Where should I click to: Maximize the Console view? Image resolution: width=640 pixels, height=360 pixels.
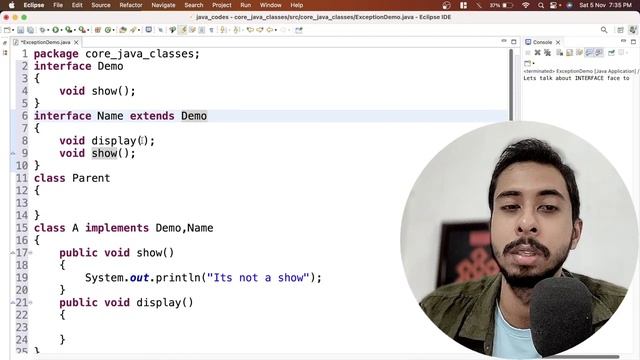(633, 42)
